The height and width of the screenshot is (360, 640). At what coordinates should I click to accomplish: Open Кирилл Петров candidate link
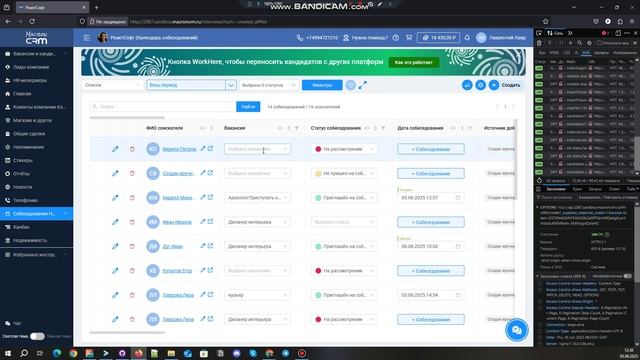tap(179, 149)
